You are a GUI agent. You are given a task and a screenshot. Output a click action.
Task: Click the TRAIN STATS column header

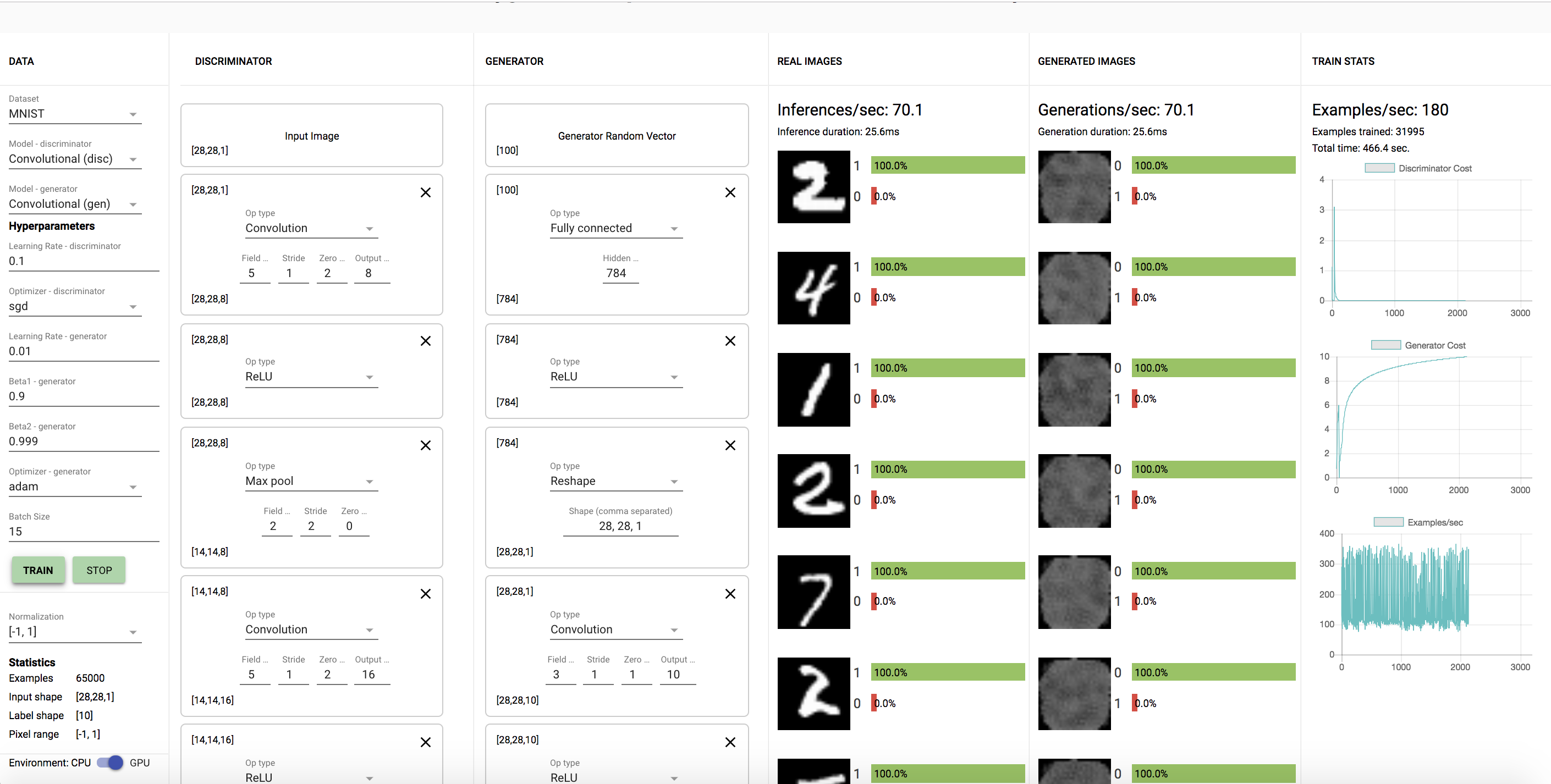point(1343,62)
